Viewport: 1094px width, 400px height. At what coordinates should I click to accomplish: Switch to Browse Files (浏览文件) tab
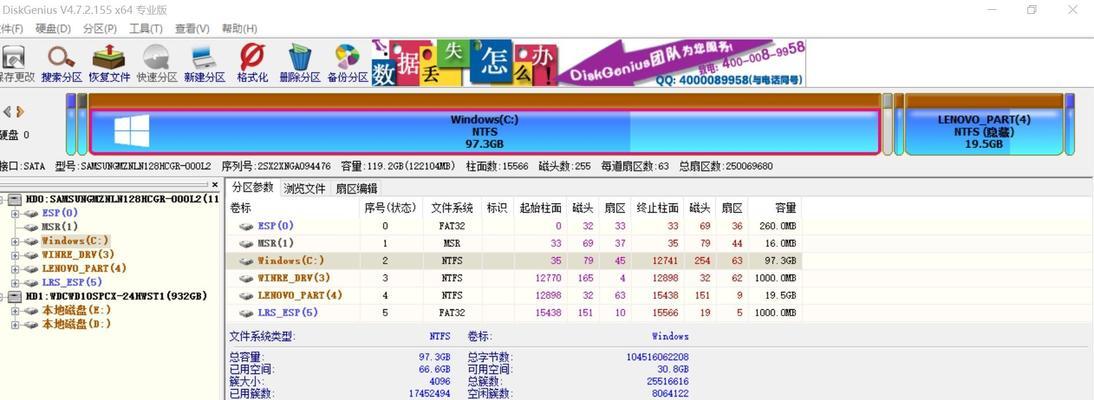coord(304,188)
